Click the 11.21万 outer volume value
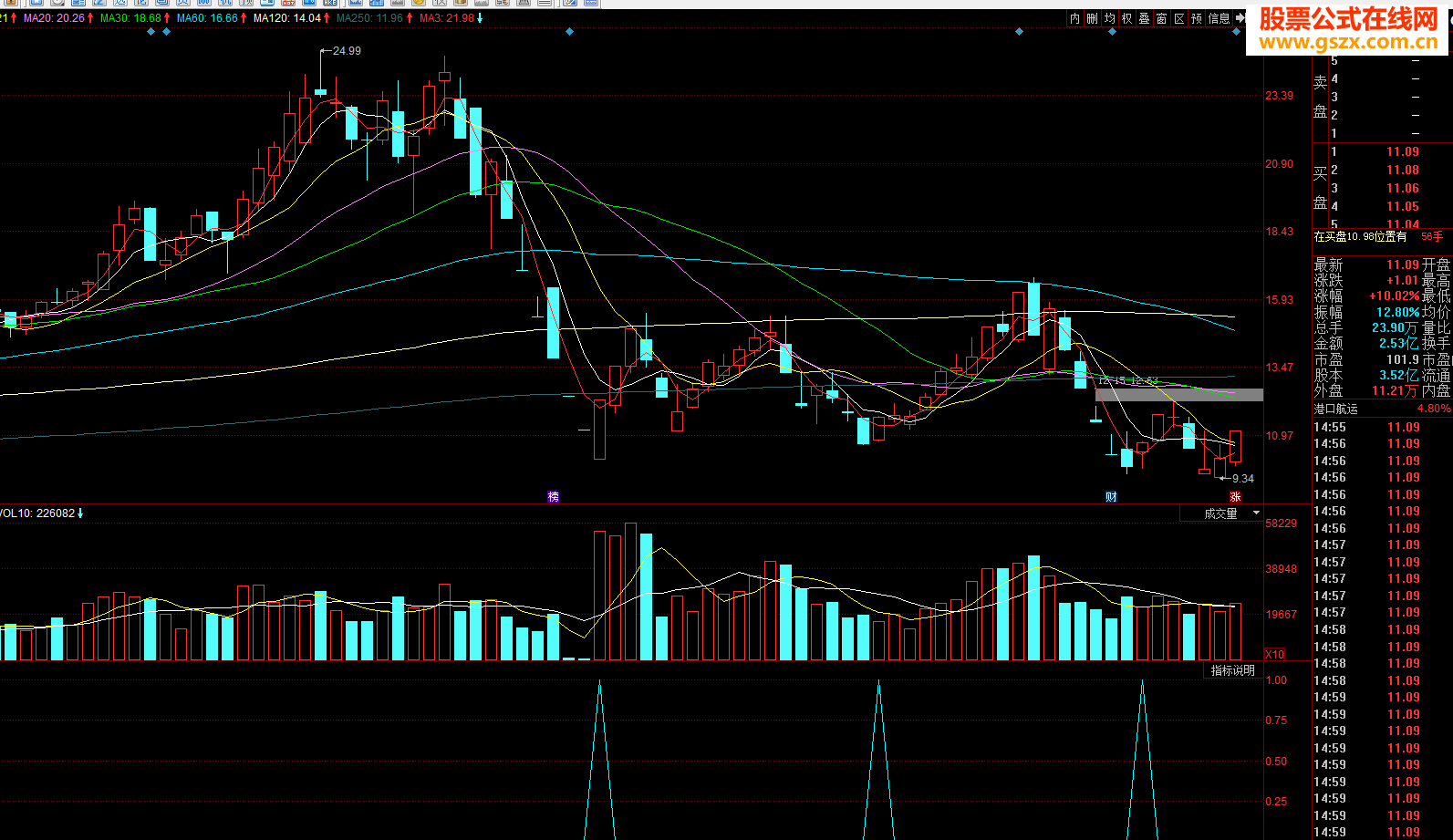The height and width of the screenshot is (840, 1453). tap(1396, 390)
